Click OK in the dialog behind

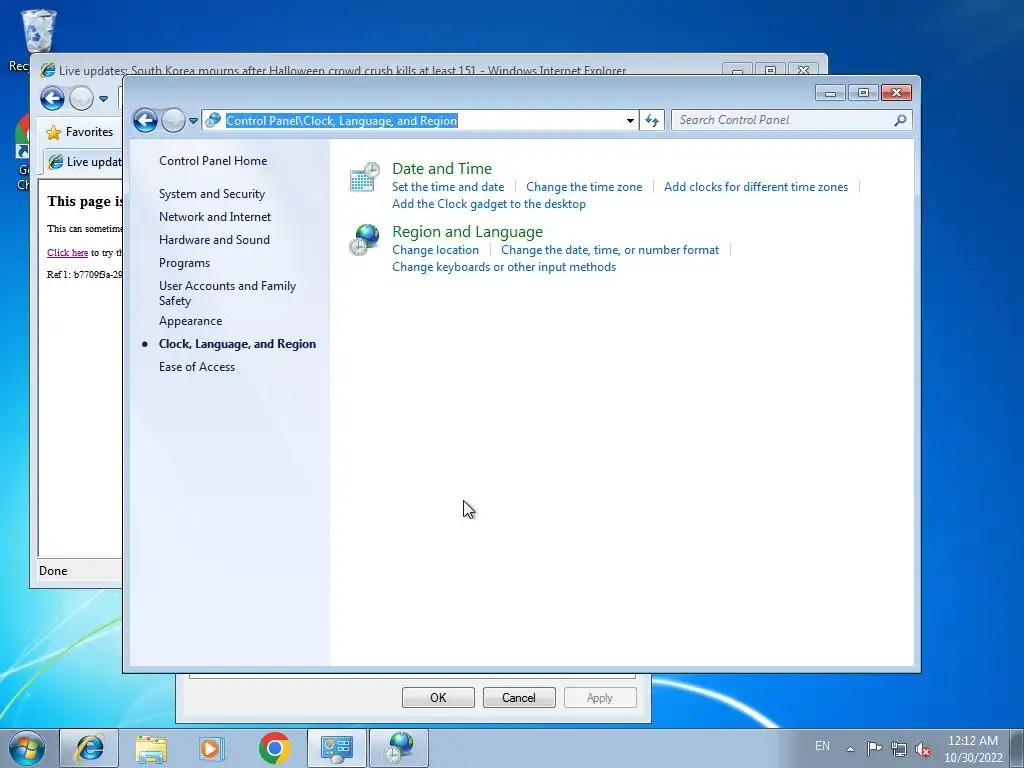[x=438, y=697]
